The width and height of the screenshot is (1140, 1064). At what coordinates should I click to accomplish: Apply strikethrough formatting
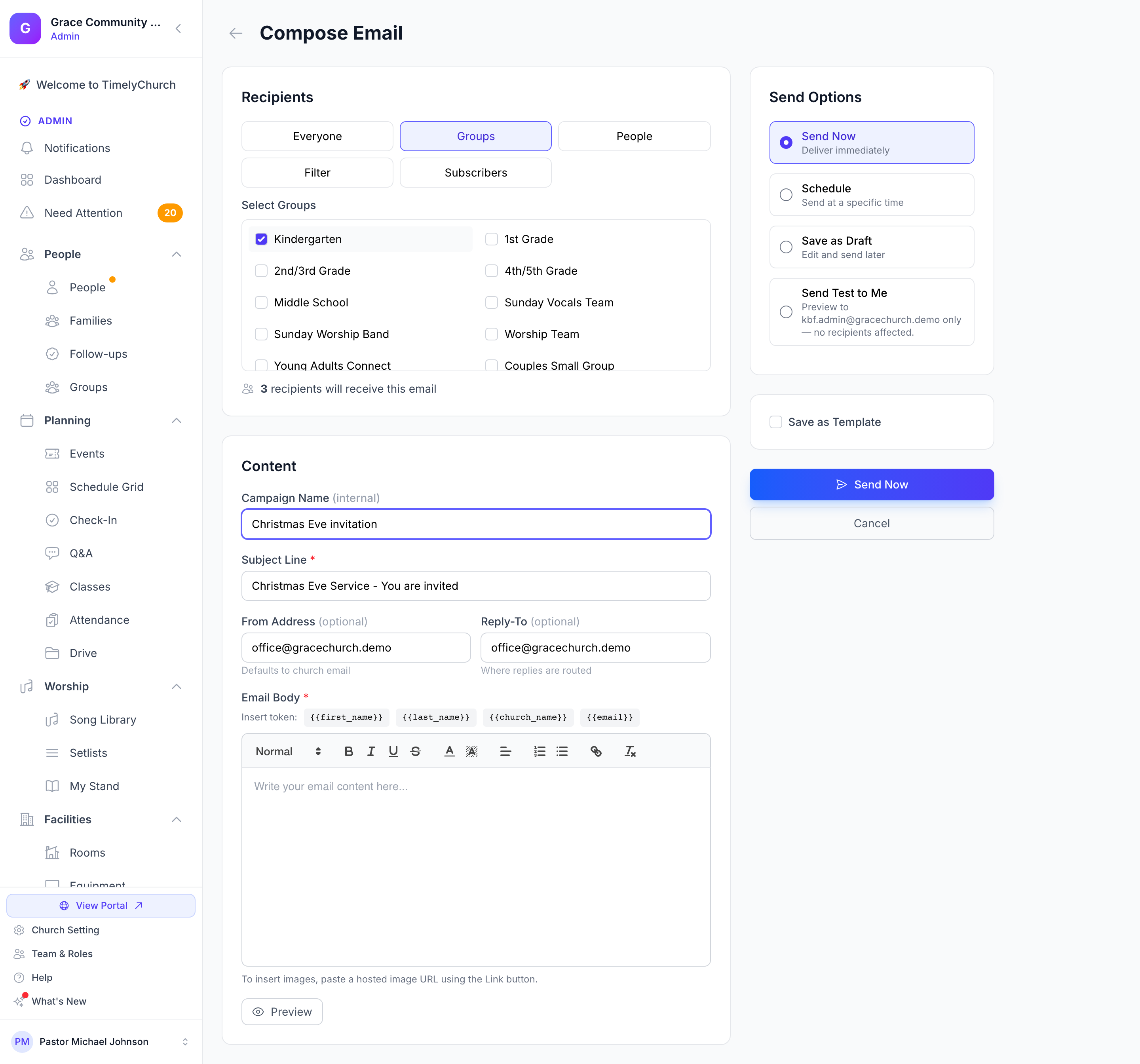tap(416, 751)
